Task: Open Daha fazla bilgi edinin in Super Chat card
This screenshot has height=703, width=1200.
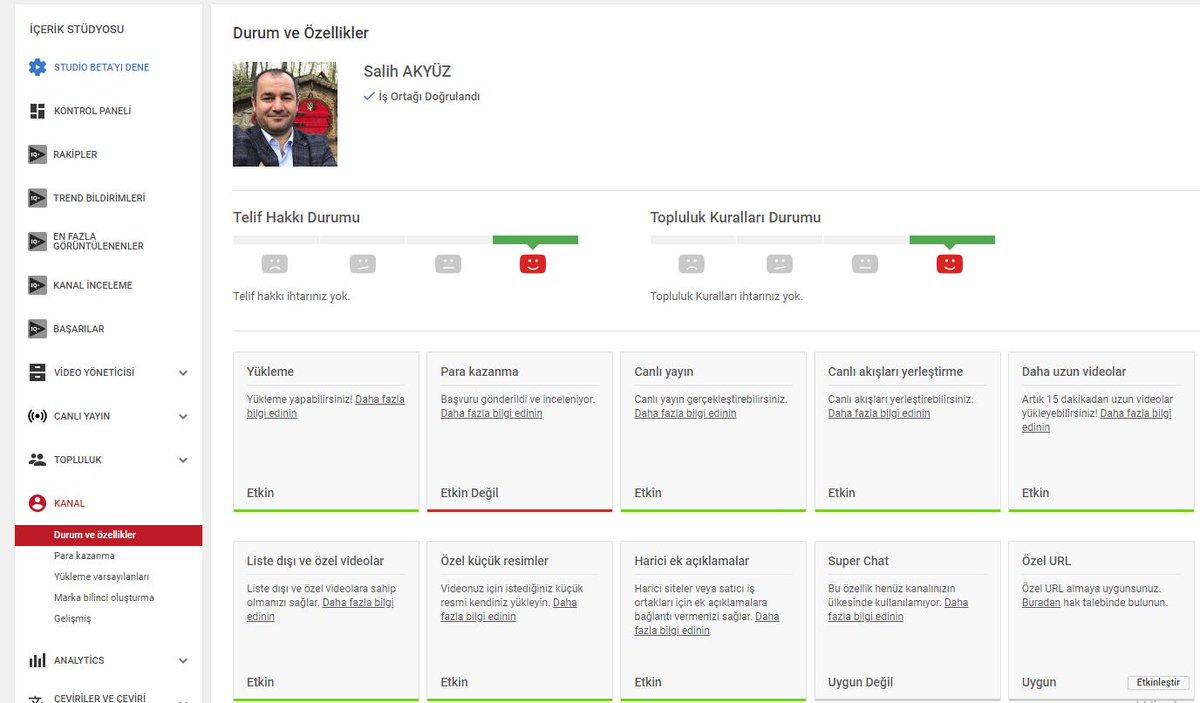Action: [x=898, y=610]
